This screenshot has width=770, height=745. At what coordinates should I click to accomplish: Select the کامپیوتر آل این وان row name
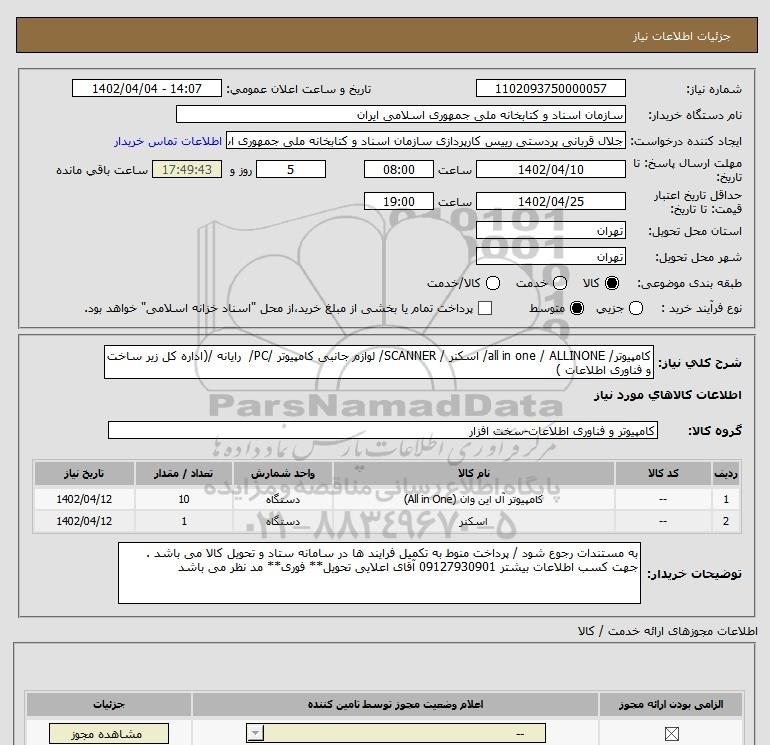[473, 499]
